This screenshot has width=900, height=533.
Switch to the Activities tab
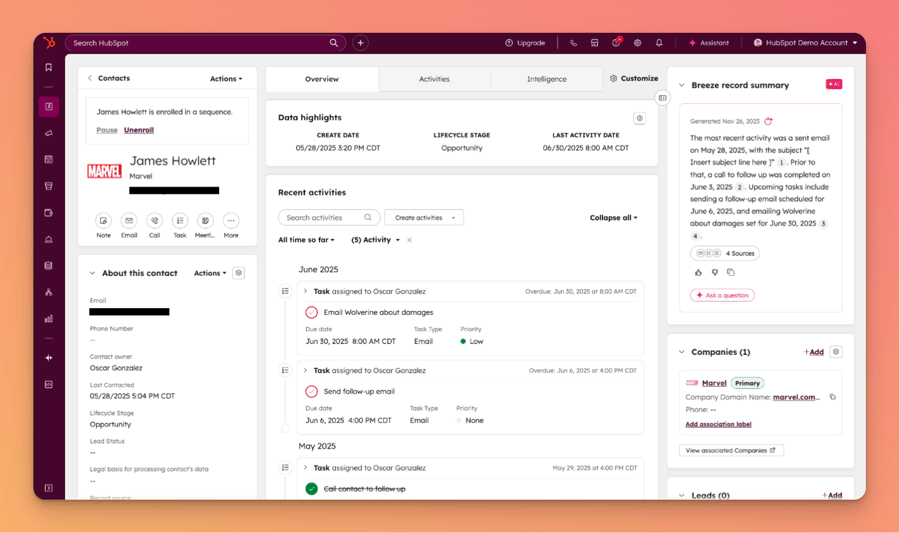click(434, 79)
